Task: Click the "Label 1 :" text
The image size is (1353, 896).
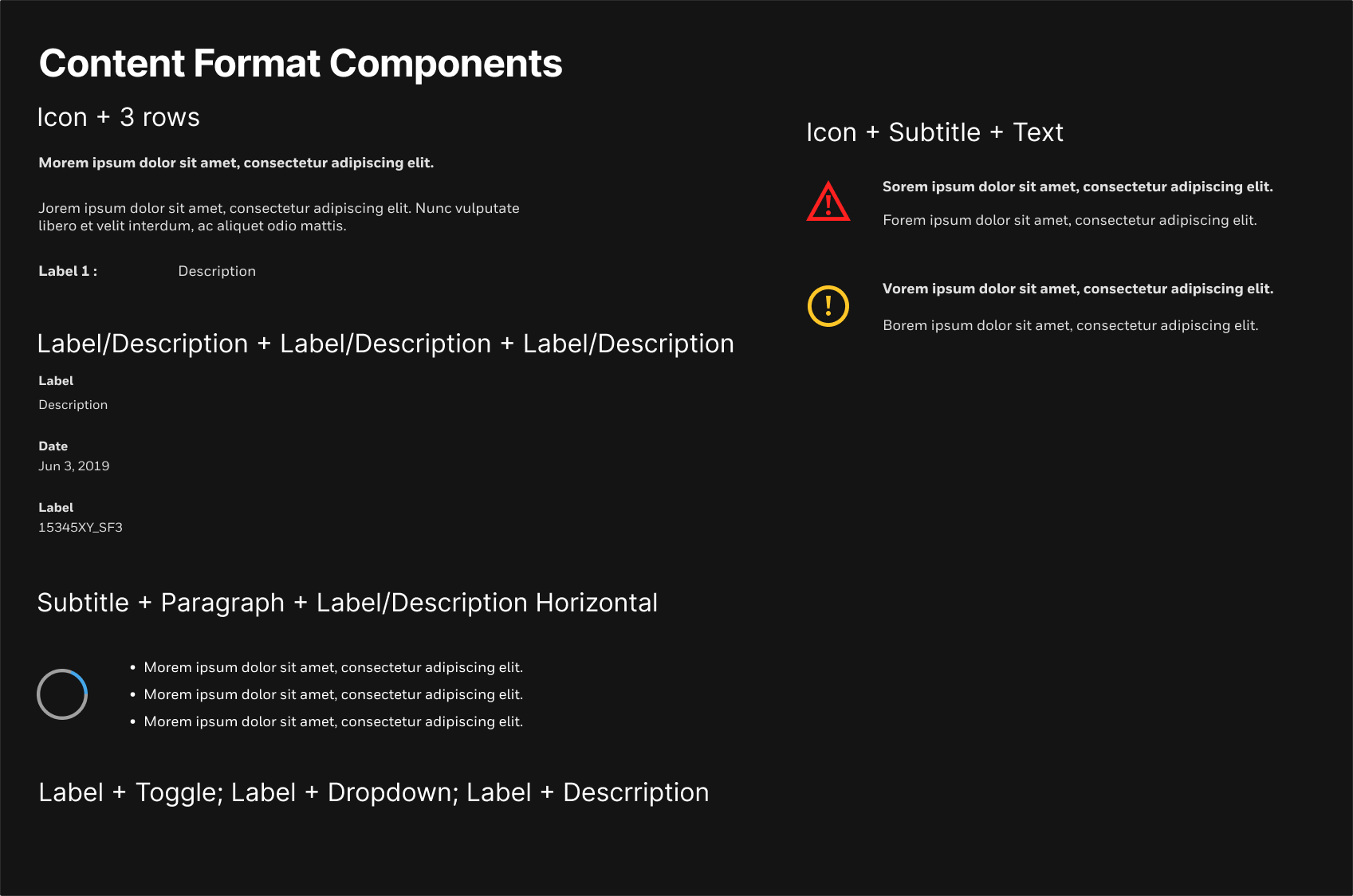Action: pos(68,271)
